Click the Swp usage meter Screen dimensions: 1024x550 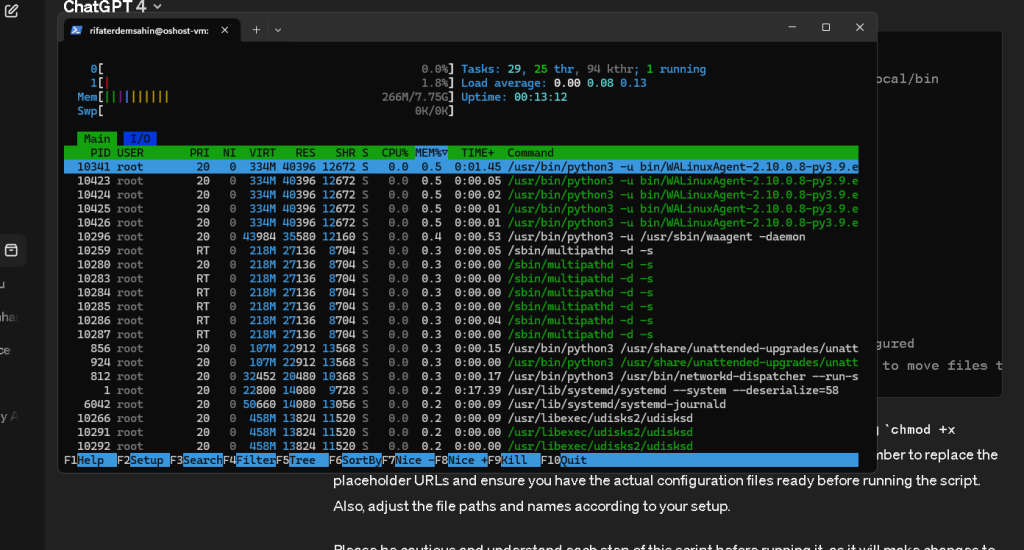pos(265,111)
